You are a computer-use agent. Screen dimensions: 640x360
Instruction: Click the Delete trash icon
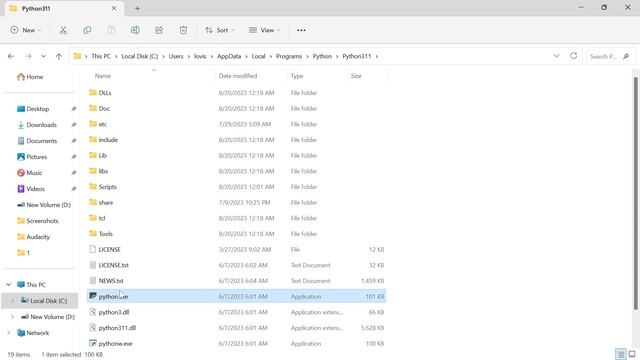tap(183, 30)
